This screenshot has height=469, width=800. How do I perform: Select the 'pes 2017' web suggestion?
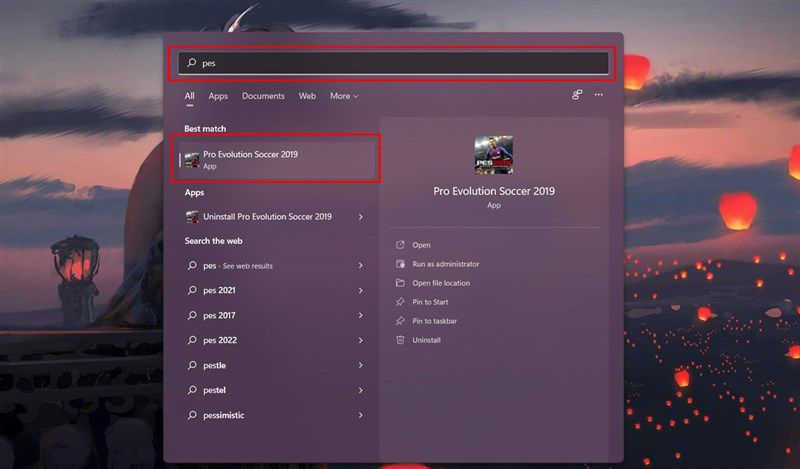276,315
